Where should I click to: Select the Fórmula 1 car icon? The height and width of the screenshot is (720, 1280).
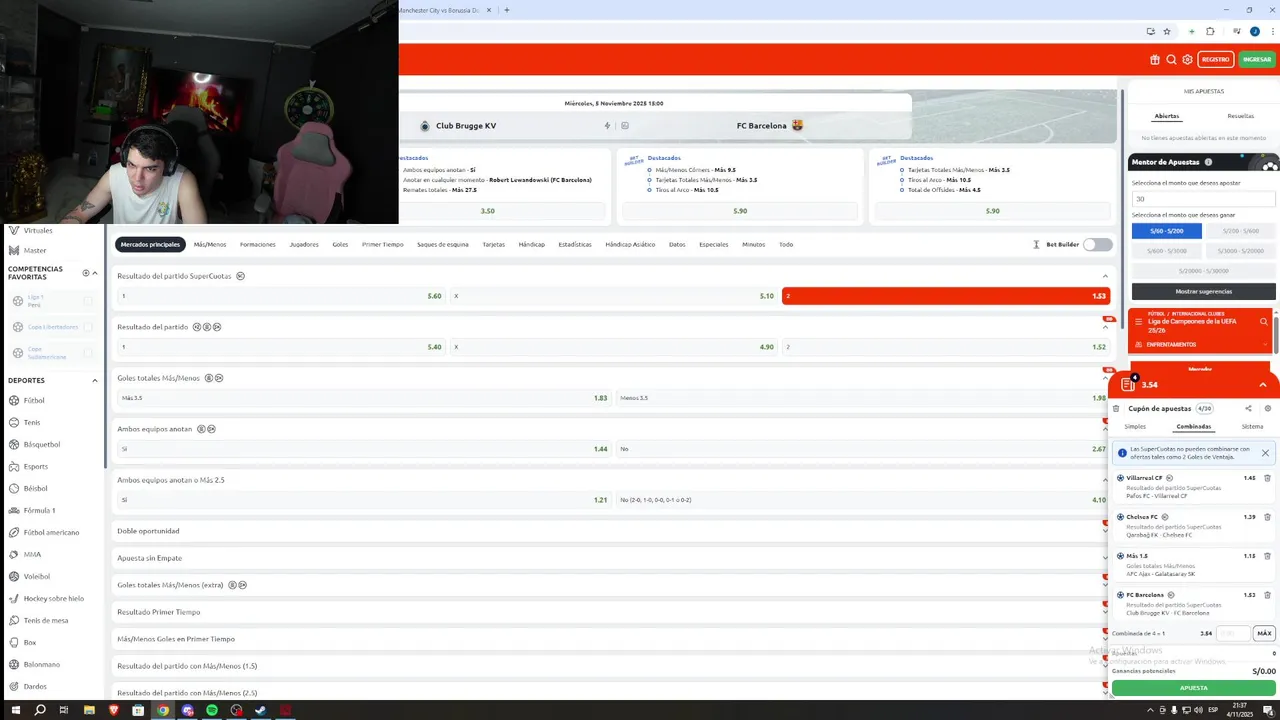pyautogui.click(x=14, y=510)
